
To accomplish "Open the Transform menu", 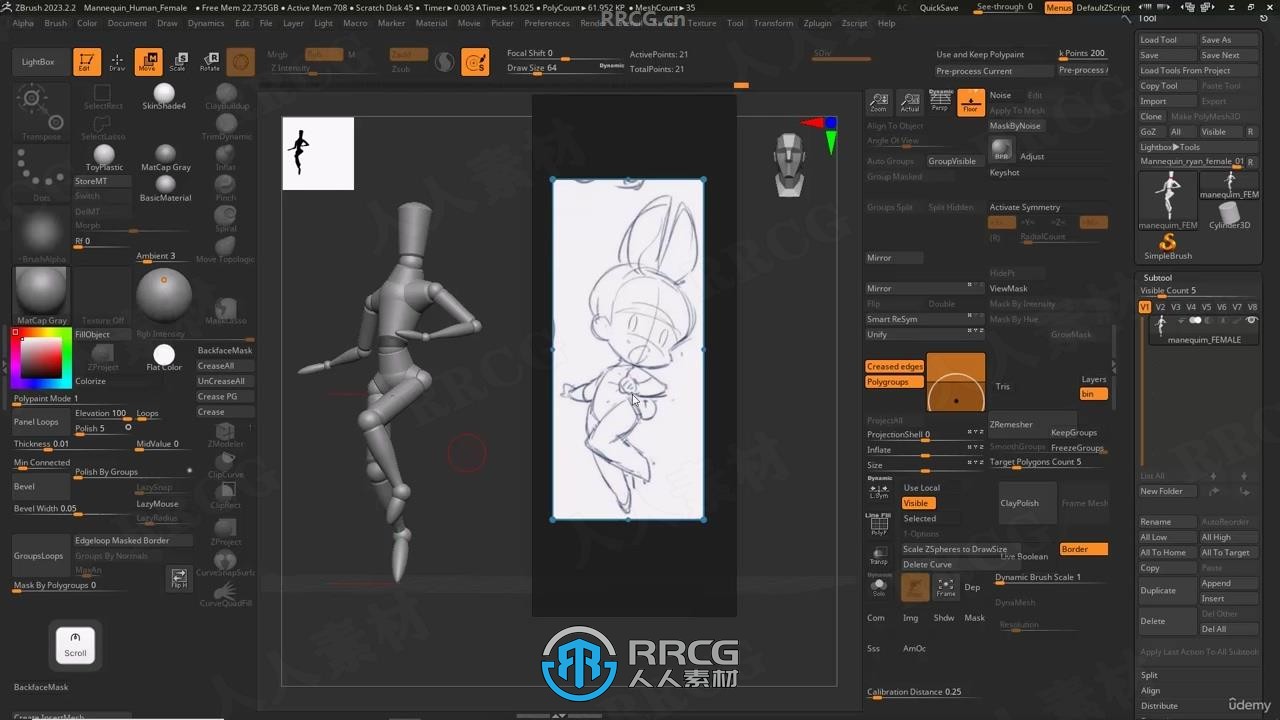I will (x=774, y=23).
